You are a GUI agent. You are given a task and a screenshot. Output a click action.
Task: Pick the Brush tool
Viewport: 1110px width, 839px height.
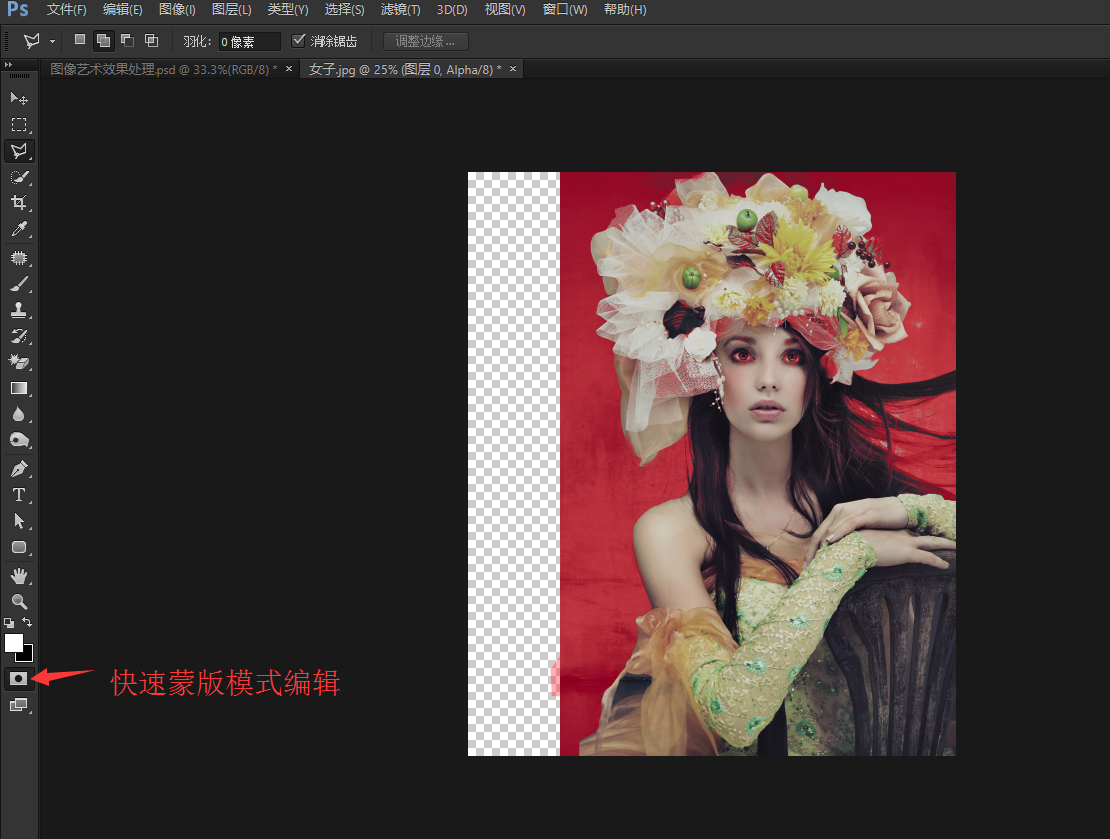[x=20, y=282]
